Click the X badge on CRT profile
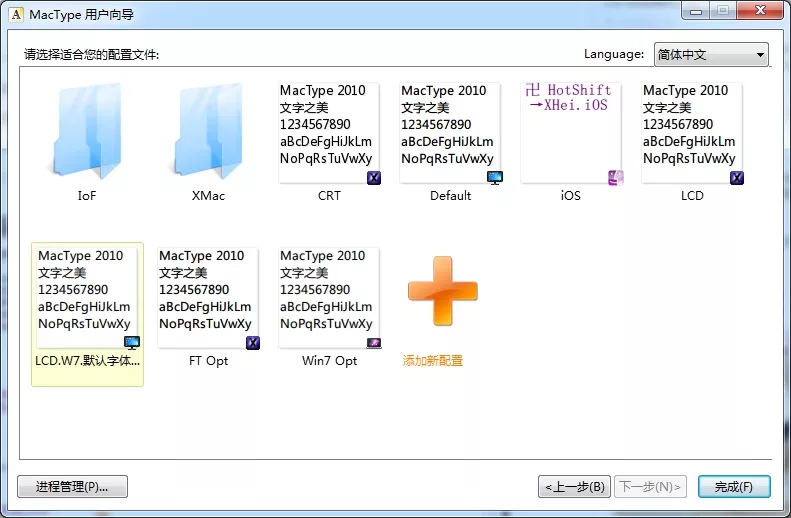Image resolution: width=791 pixels, height=518 pixels. [x=374, y=178]
